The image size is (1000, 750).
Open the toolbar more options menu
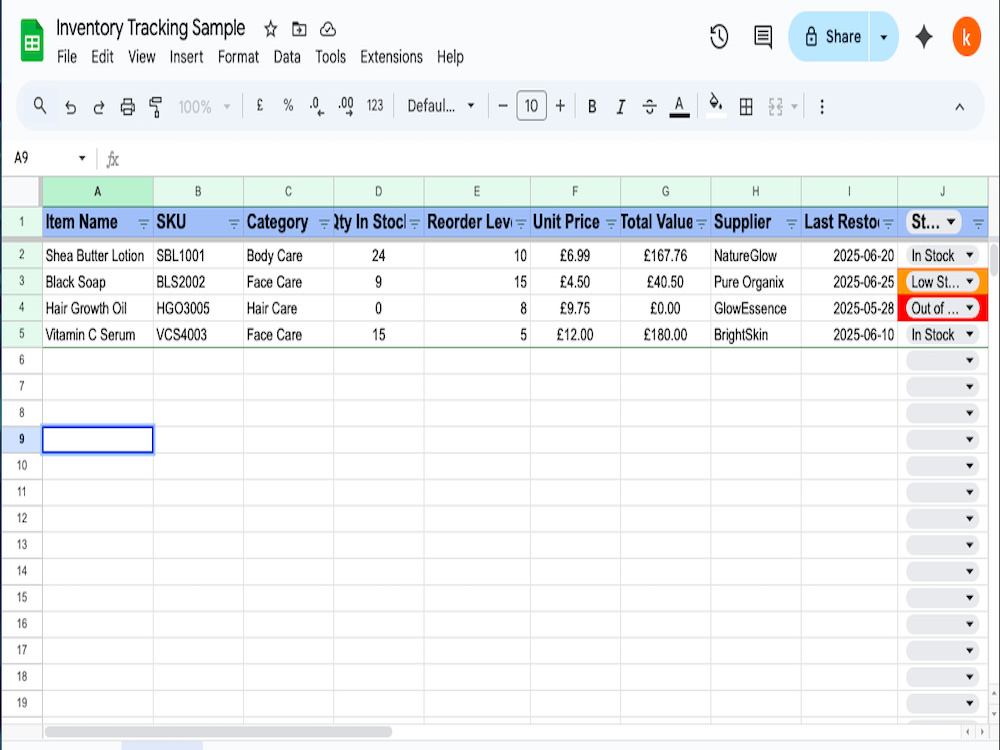point(821,107)
